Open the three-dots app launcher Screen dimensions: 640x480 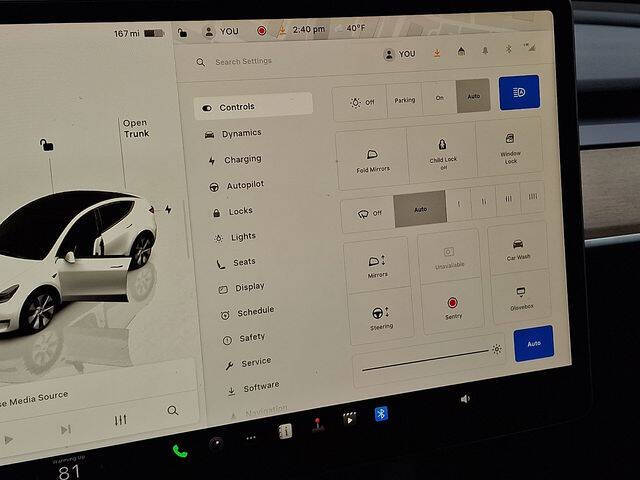point(251,438)
